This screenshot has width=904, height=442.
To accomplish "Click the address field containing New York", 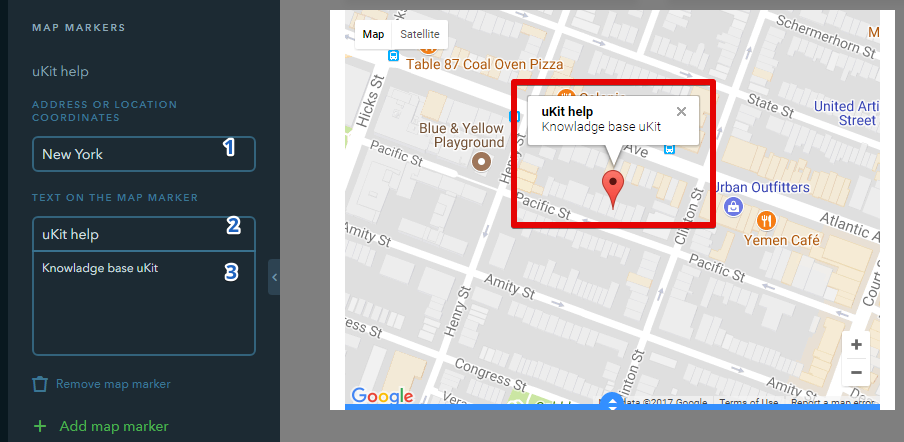I will pos(144,154).
